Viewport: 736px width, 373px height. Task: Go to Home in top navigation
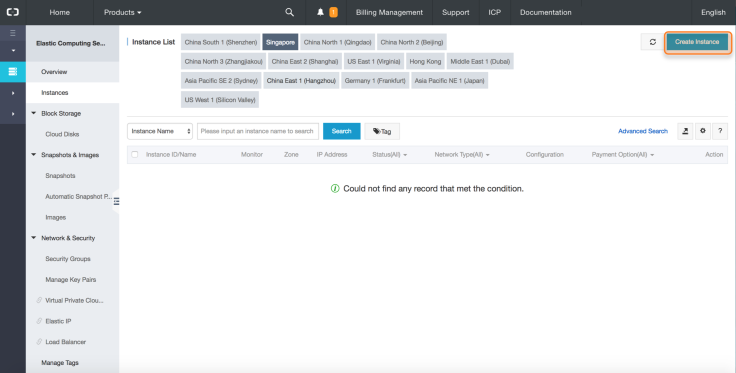coord(60,12)
